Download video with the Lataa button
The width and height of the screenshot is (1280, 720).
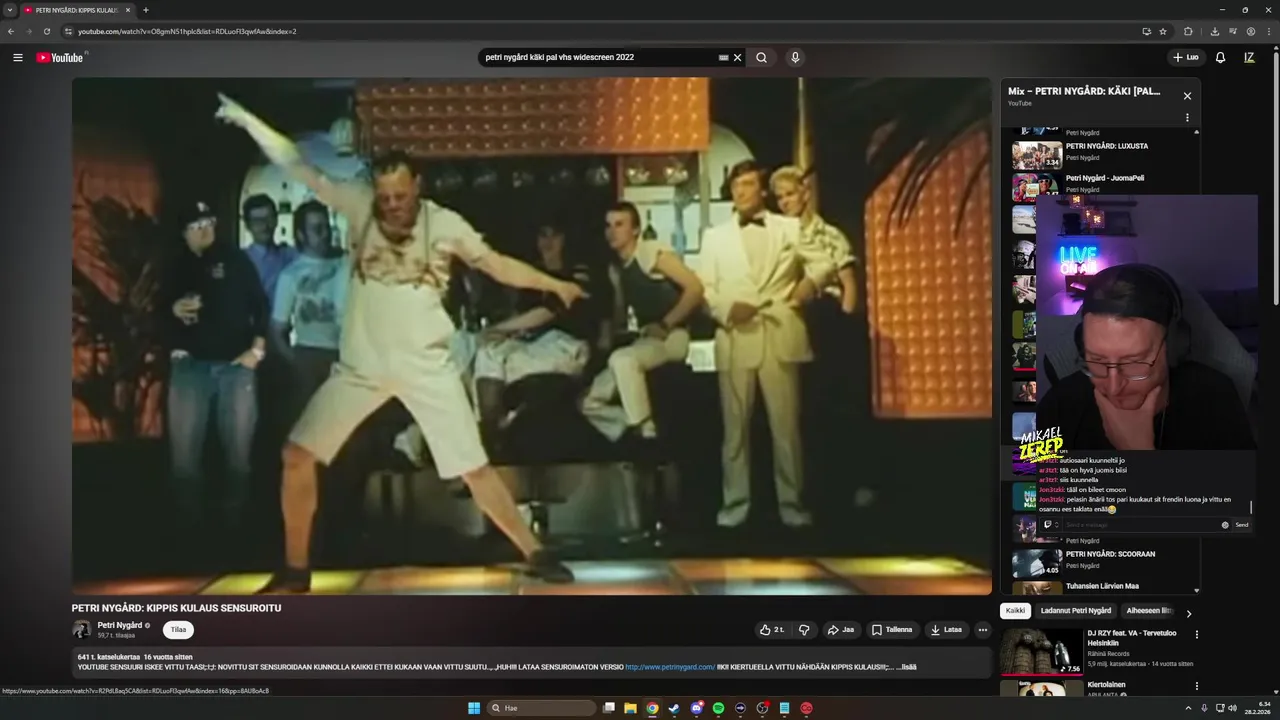pos(946,630)
